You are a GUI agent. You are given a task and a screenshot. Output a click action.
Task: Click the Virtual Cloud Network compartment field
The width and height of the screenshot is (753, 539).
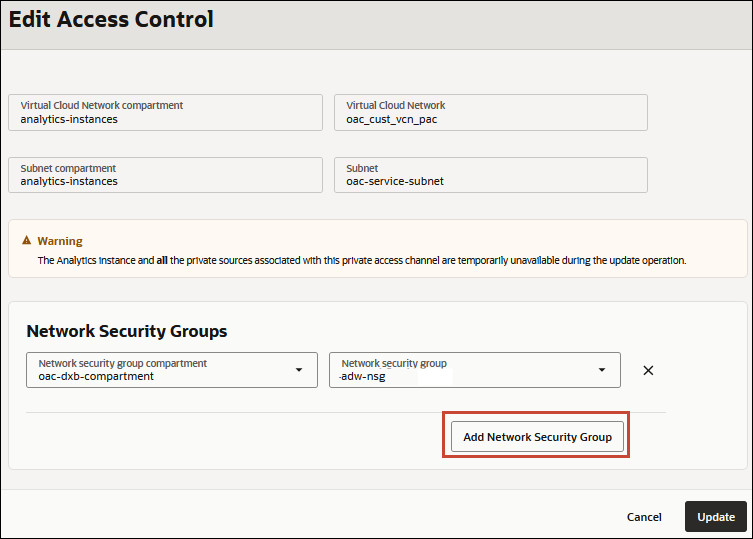pyautogui.click(x=165, y=112)
